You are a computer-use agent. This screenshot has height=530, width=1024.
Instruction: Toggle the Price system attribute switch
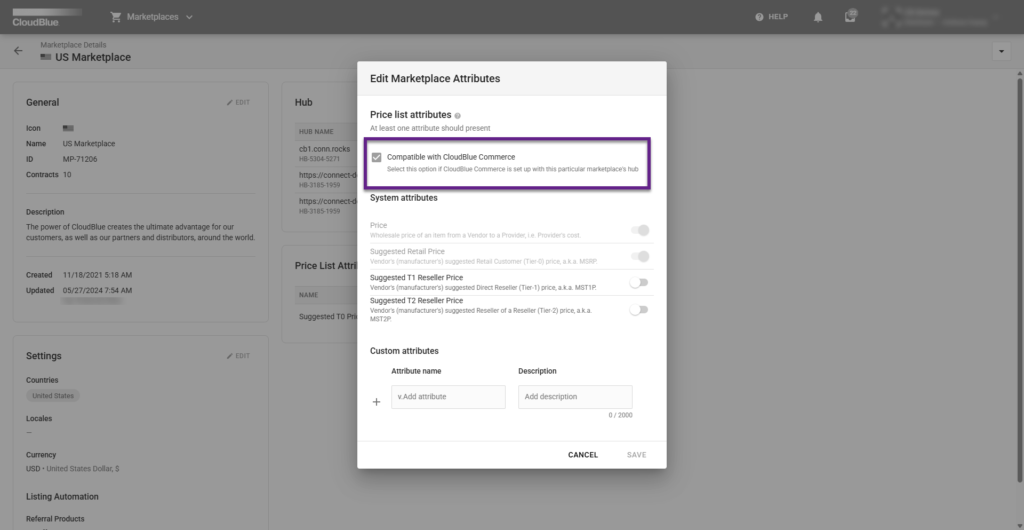click(640, 230)
